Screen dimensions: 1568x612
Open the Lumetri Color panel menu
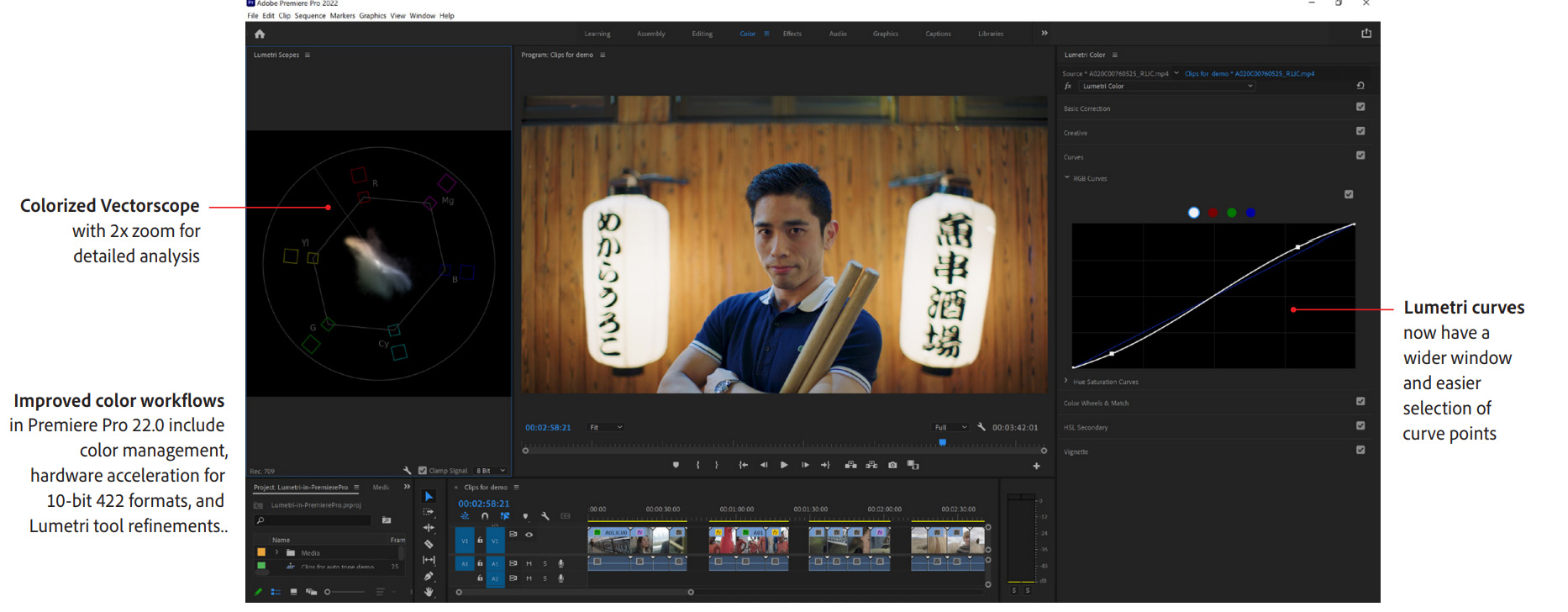[1115, 55]
